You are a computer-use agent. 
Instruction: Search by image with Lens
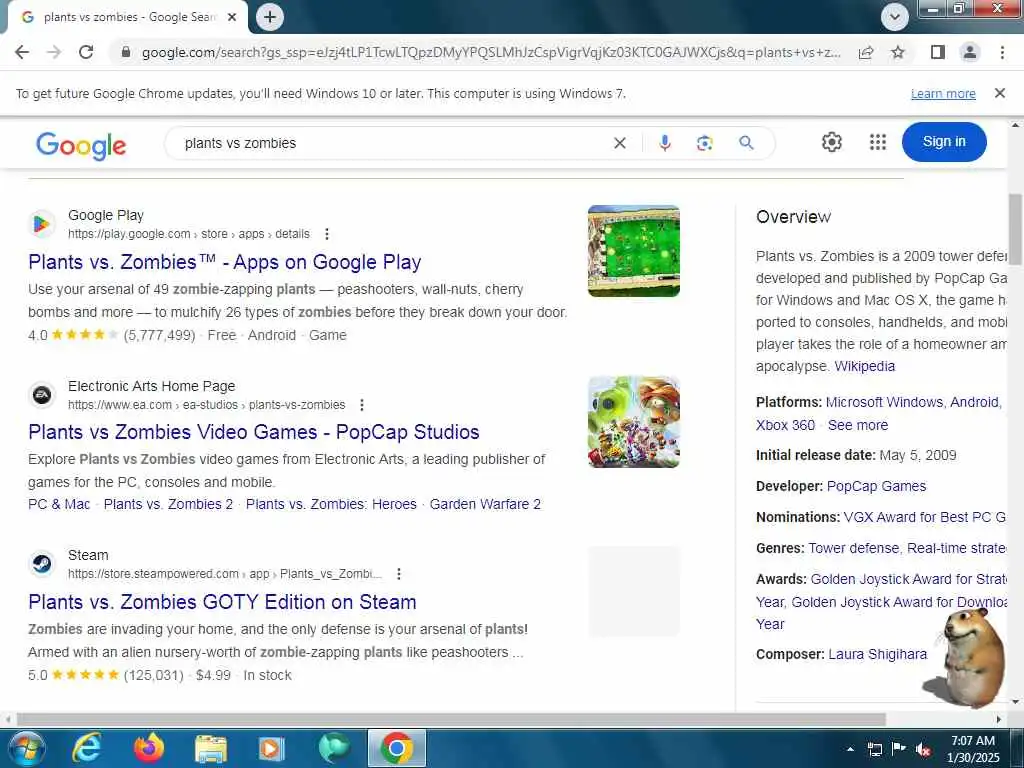pyautogui.click(x=705, y=143)
